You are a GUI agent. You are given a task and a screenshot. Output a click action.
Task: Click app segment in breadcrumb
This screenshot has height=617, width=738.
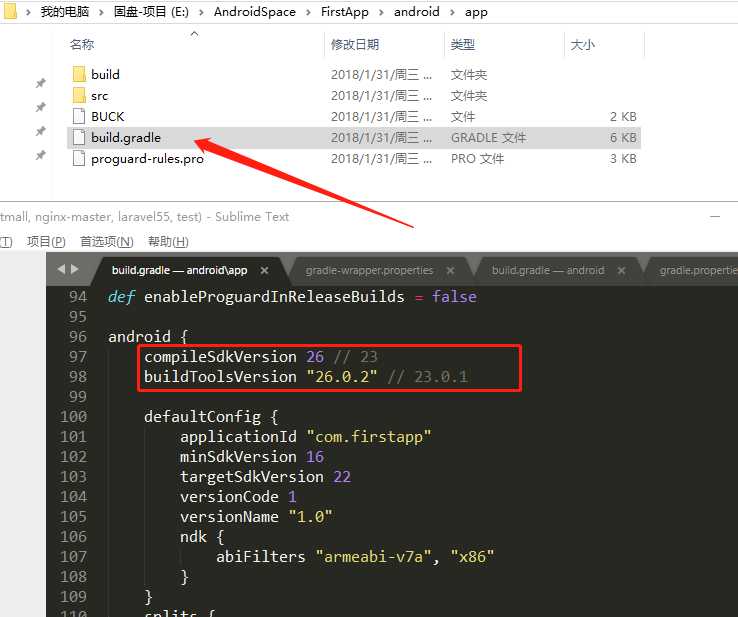[476, 12]
